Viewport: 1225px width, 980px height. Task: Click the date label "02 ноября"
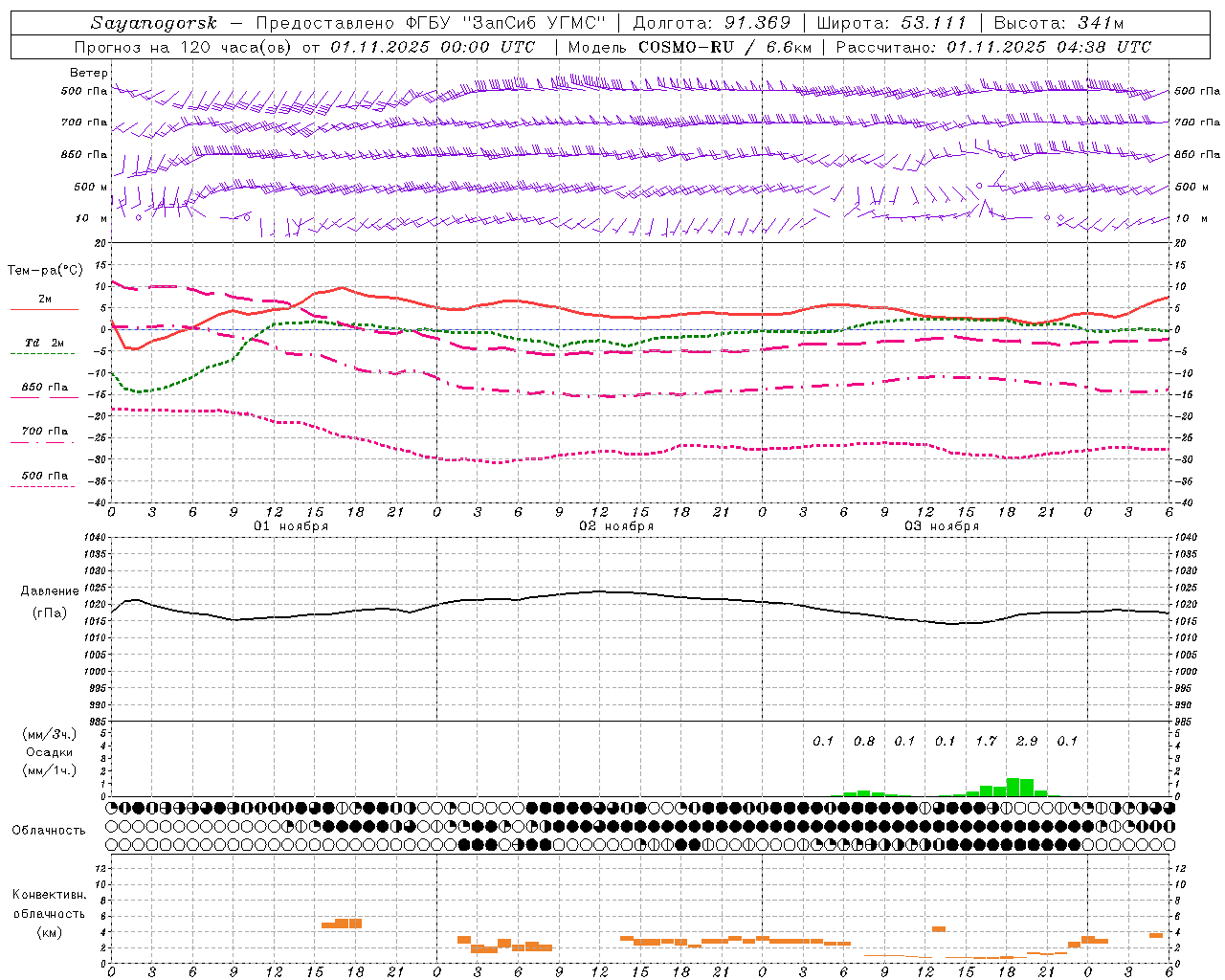point(616,526)
